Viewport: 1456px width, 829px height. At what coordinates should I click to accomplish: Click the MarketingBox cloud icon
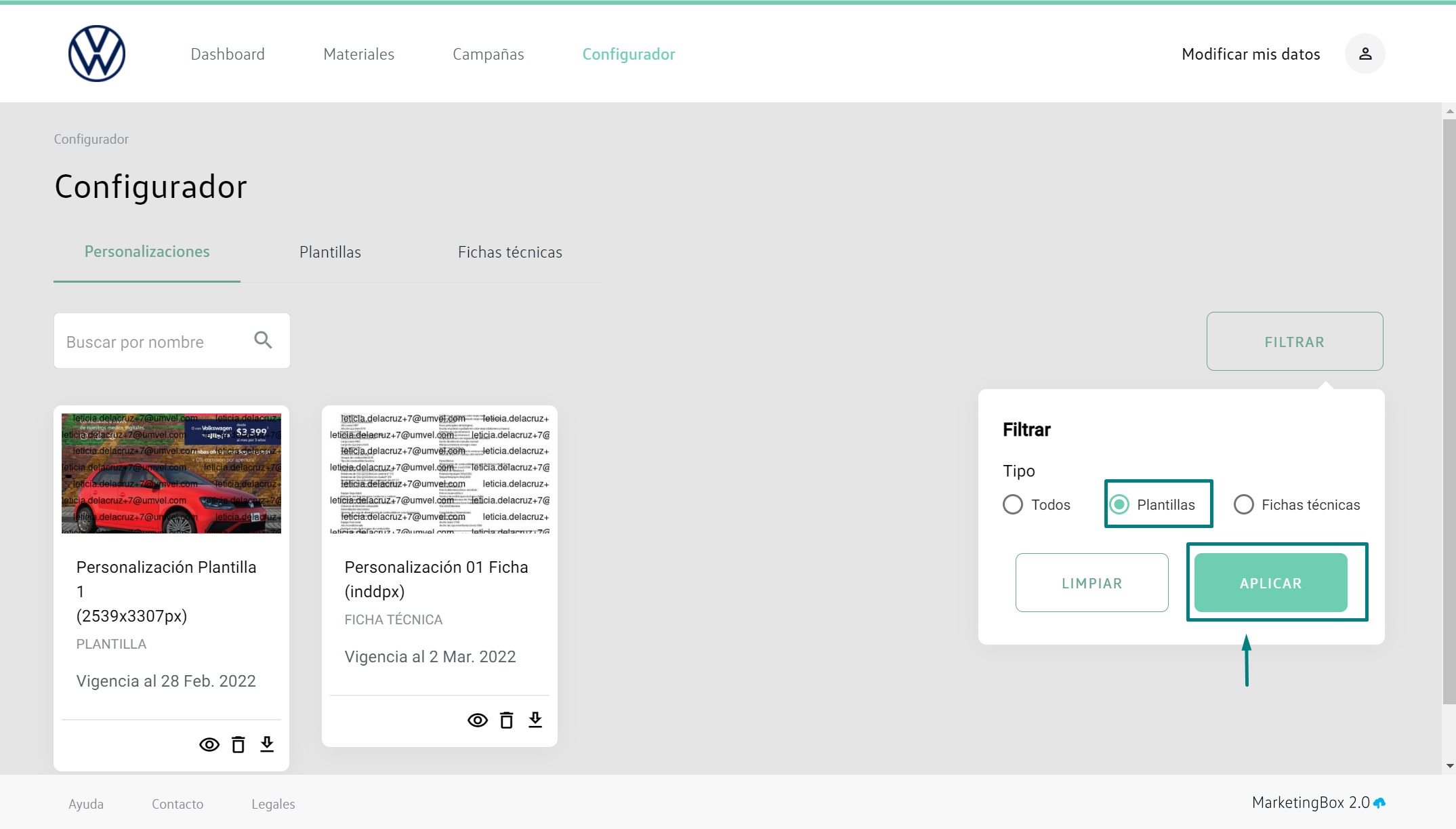1379,803
